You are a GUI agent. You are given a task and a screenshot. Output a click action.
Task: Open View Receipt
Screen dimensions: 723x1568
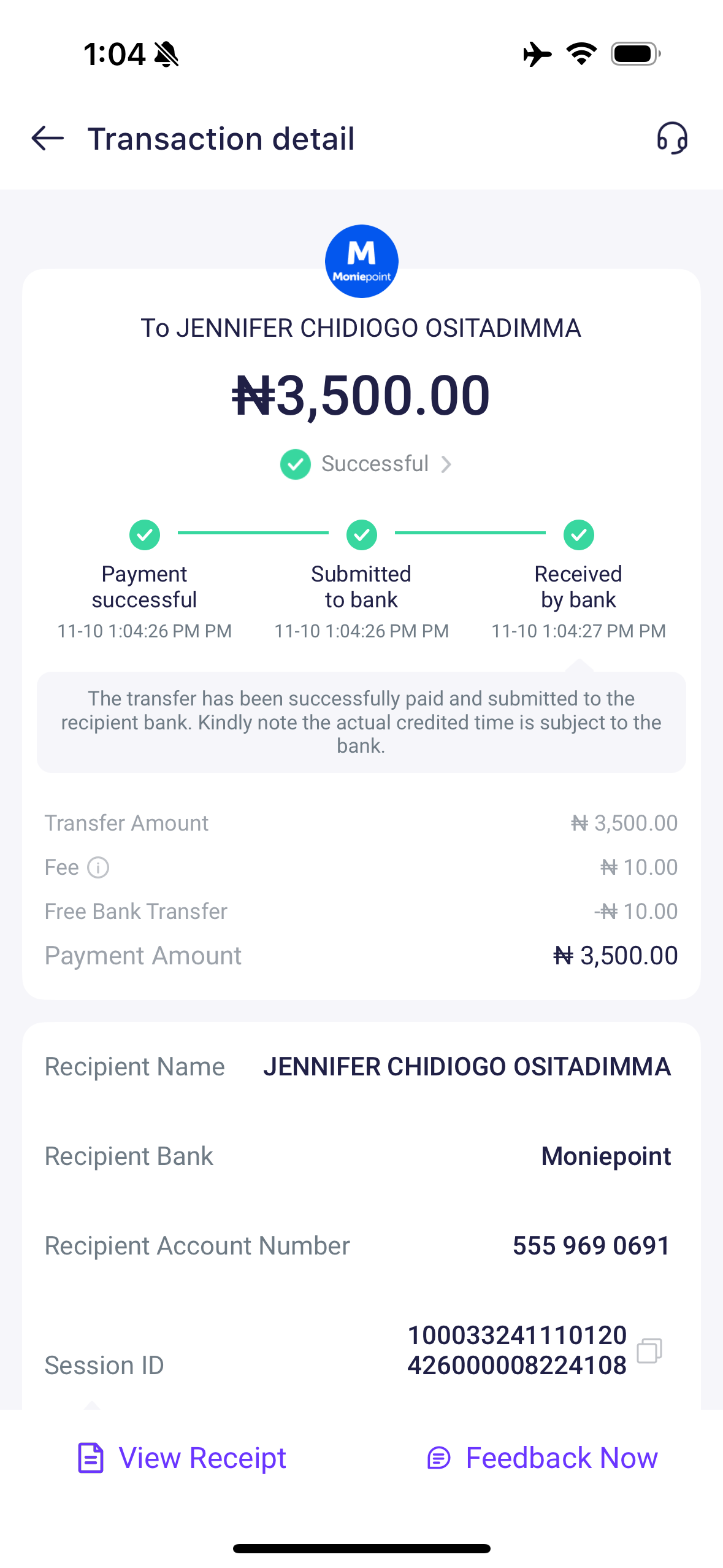pyautogui.click(x=202, y=1458)
